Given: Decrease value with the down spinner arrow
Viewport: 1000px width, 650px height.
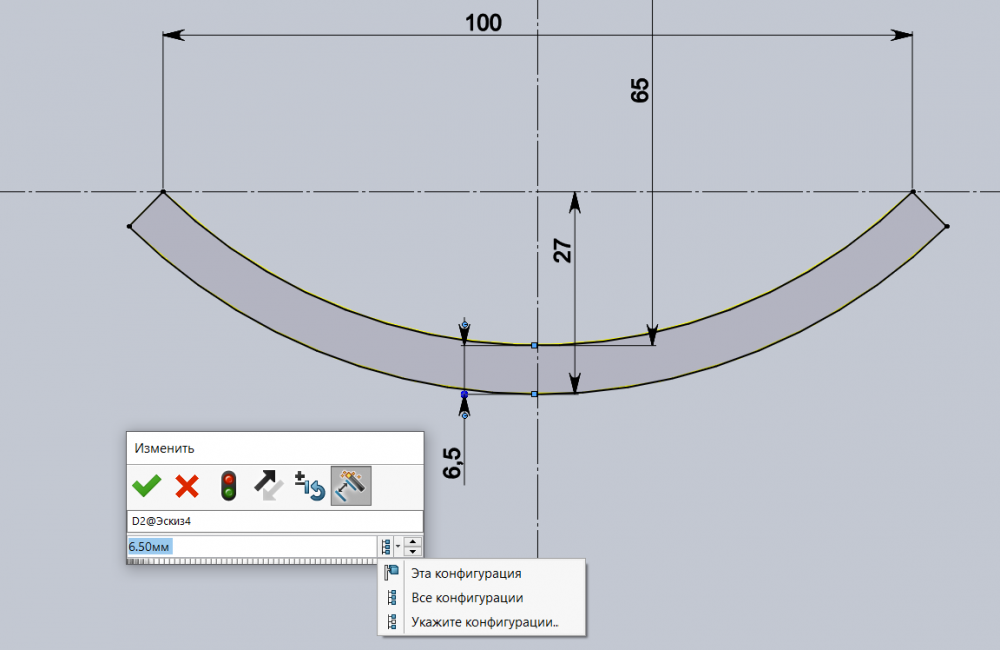Looking at the screenshot, I should 414,552.
